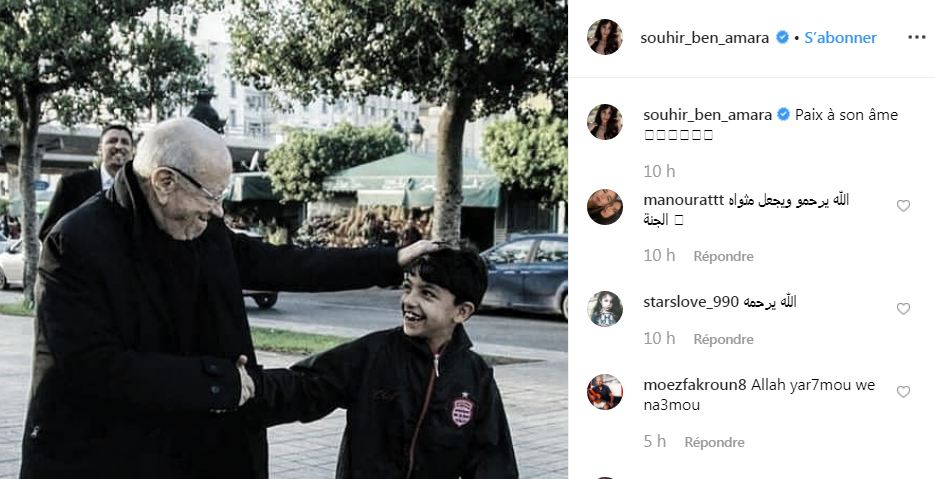The image size is (935, 479).
Task: Follow the account with the S'abonner button
Action: pyautogui.click(x=840, y=38)
